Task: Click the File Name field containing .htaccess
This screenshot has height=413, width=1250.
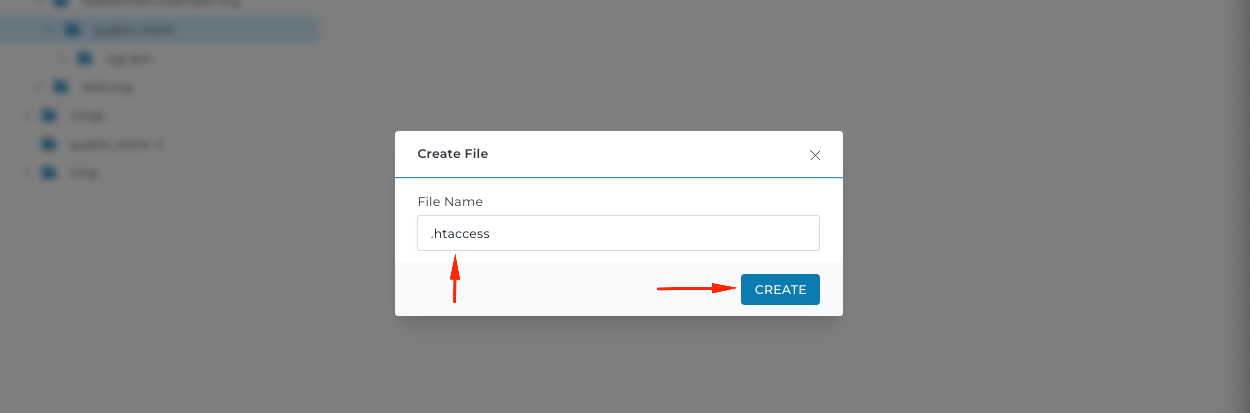Action: pos(618,233)
